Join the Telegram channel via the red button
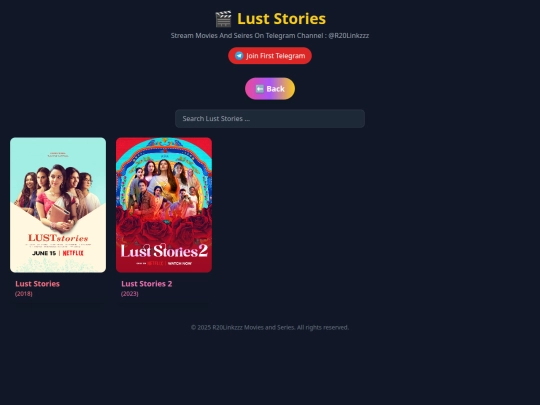The width and height of the screenshot is (540, 405). pos(270,56)
